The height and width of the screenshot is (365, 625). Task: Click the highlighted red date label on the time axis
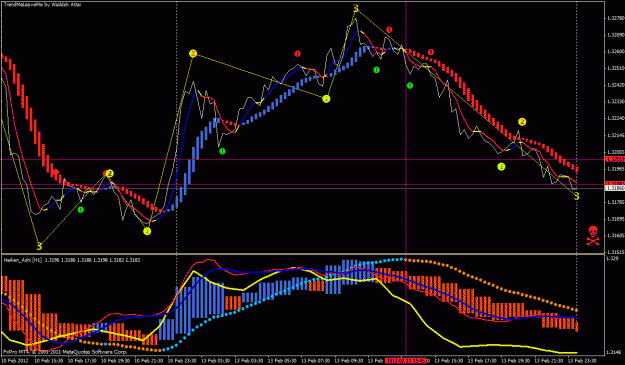click(x=407, y=361)
